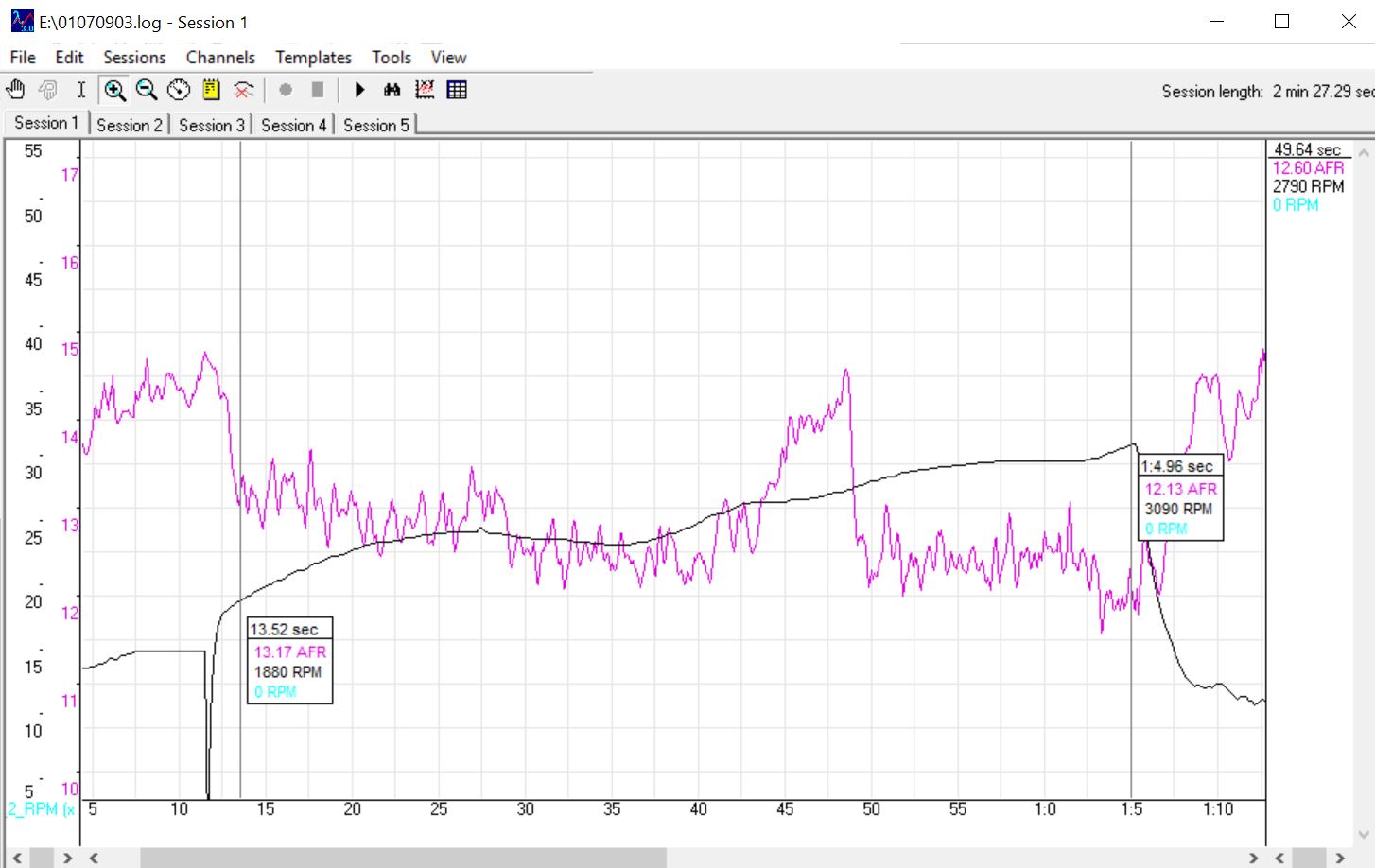
Task: Click the red crossed-out traces icon
Action: (x=244, y=90)
